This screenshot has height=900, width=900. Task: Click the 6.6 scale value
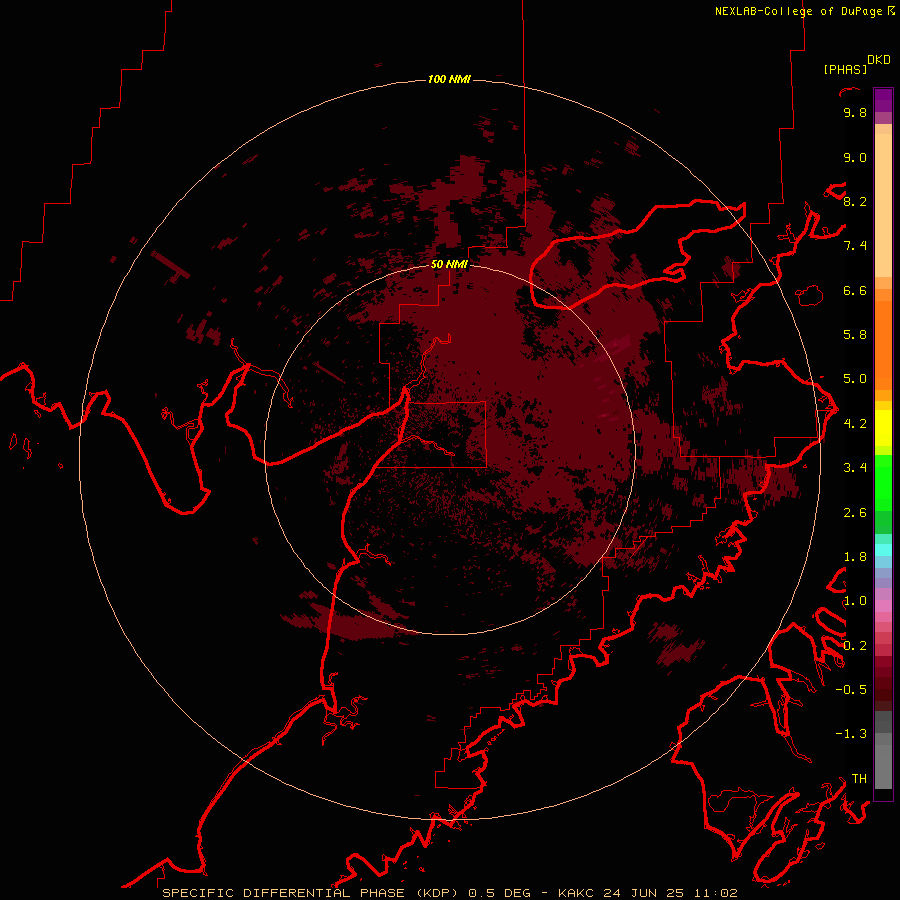coord(855,290)
